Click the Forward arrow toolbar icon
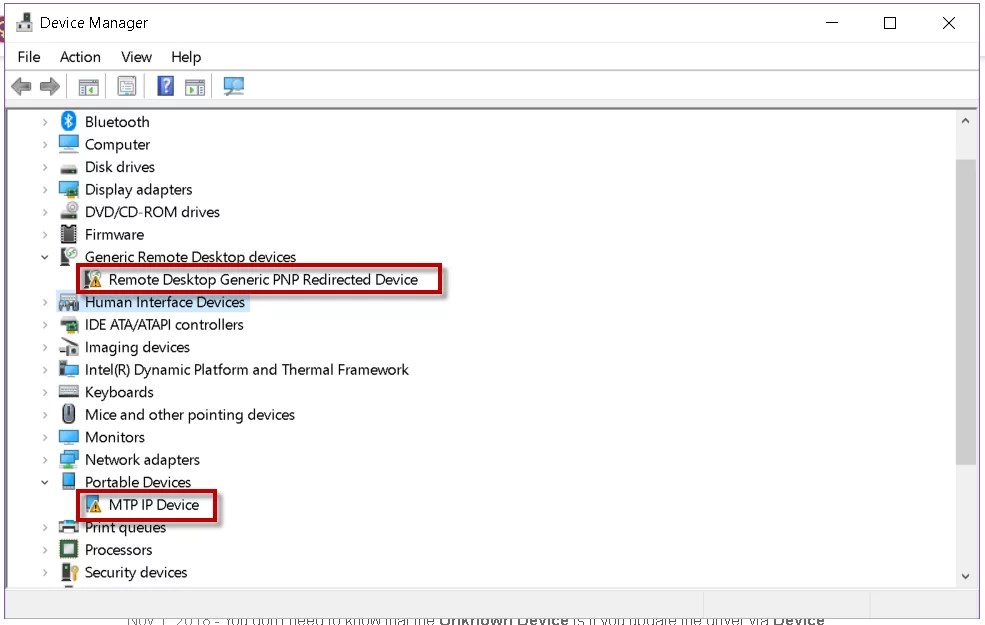 pos(50,86)
